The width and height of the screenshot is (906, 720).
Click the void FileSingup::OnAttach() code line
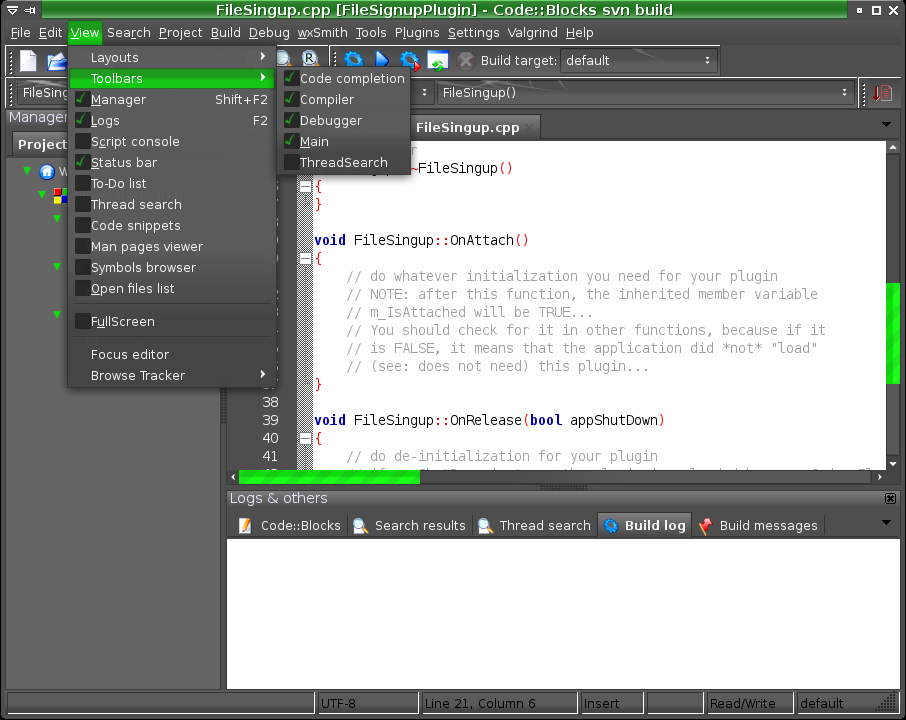click(x=421, y=240)
